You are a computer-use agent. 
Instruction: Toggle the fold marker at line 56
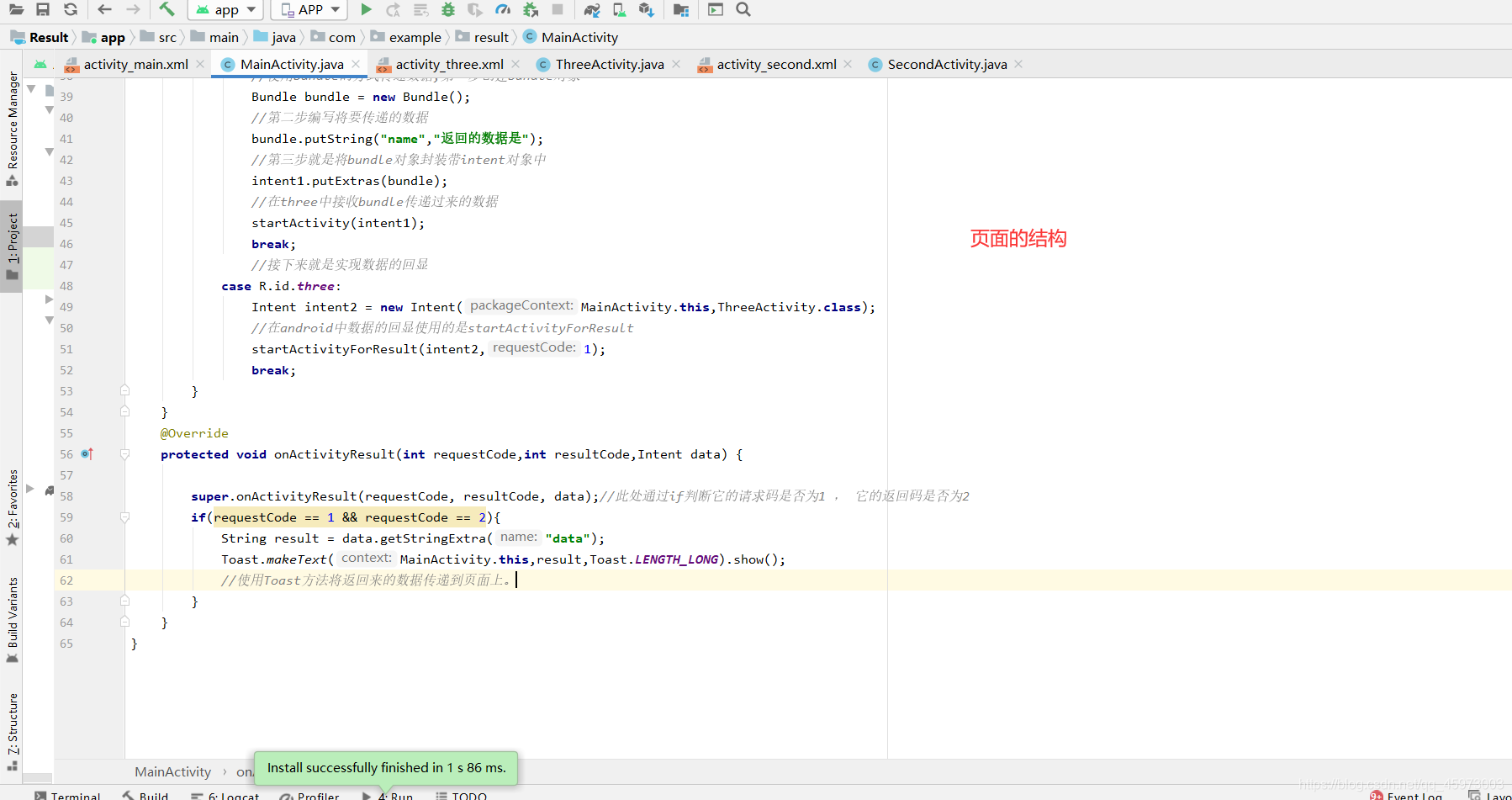(x=124, y=454)
